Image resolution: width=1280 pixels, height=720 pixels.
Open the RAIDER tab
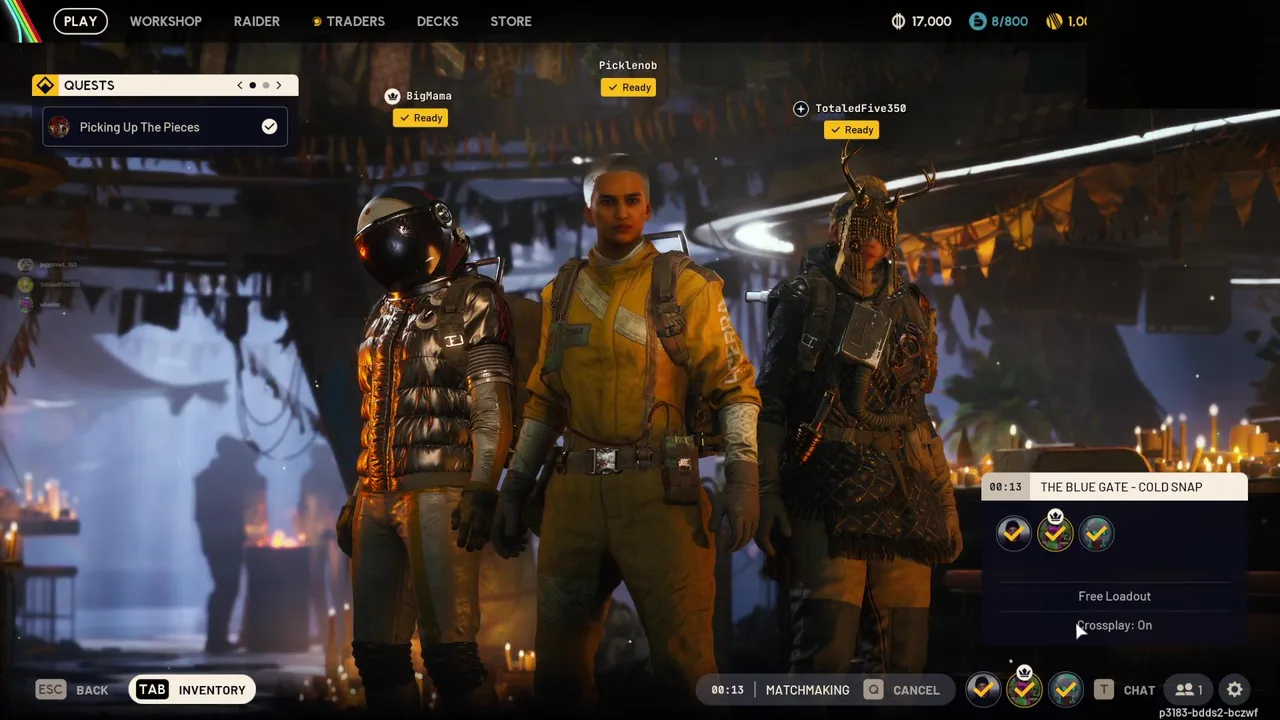(257, 21)
